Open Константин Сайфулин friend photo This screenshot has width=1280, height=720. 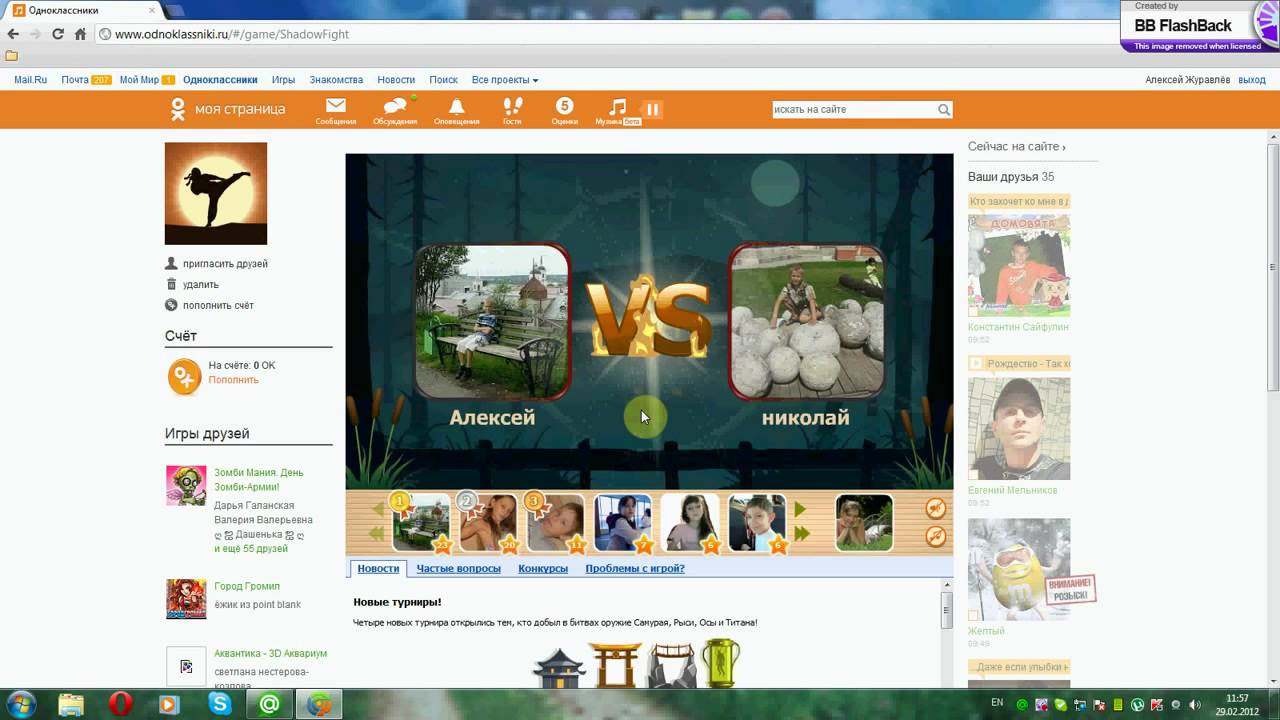(x=1019, y=265)
